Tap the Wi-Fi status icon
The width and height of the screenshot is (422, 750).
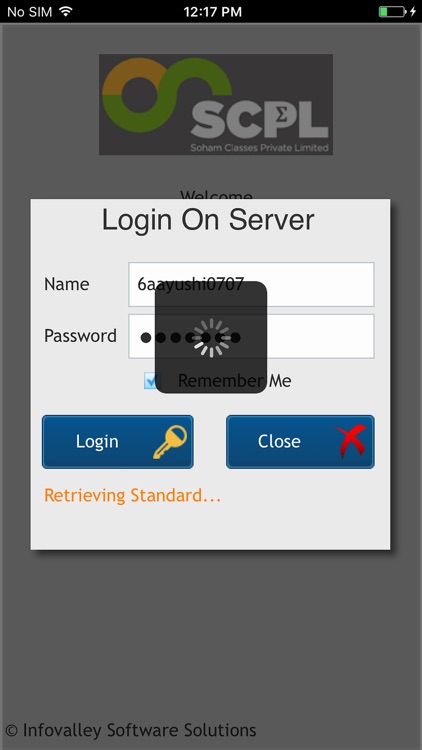(66, 11)
